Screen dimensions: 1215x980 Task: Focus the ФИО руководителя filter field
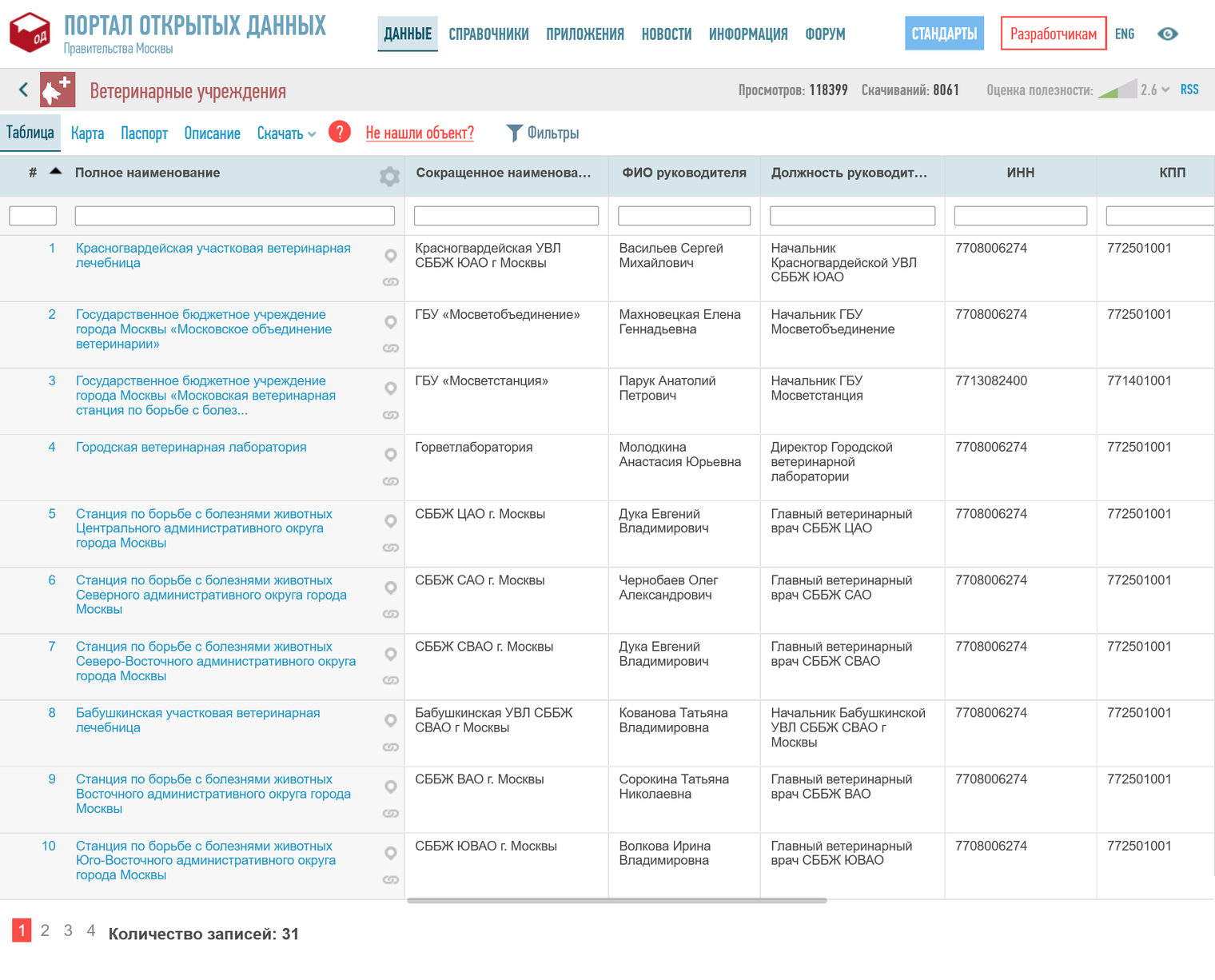[x=684, y=216]
